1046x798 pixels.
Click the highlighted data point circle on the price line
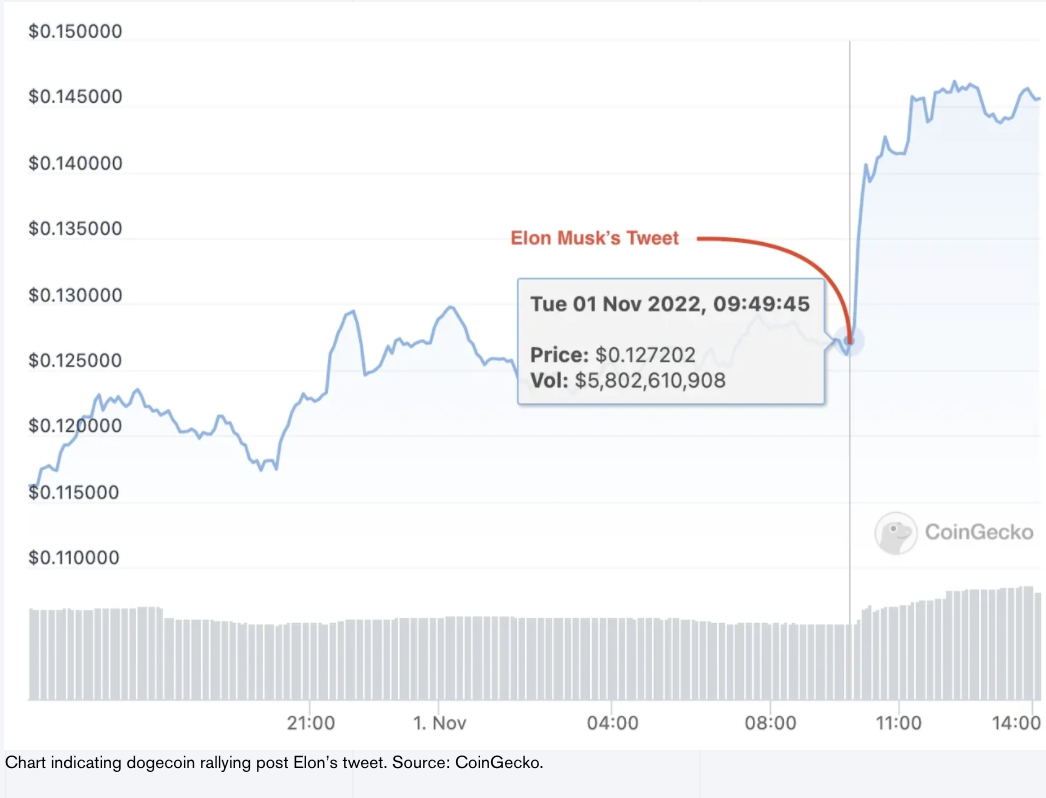[x=850, y=341]
